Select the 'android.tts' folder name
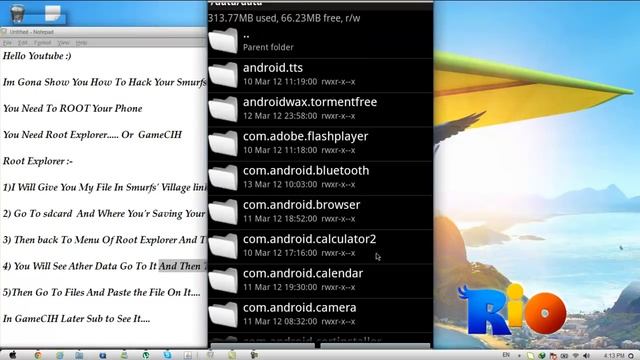The width and height of the screenshot is (640, 360). [273, 68]
